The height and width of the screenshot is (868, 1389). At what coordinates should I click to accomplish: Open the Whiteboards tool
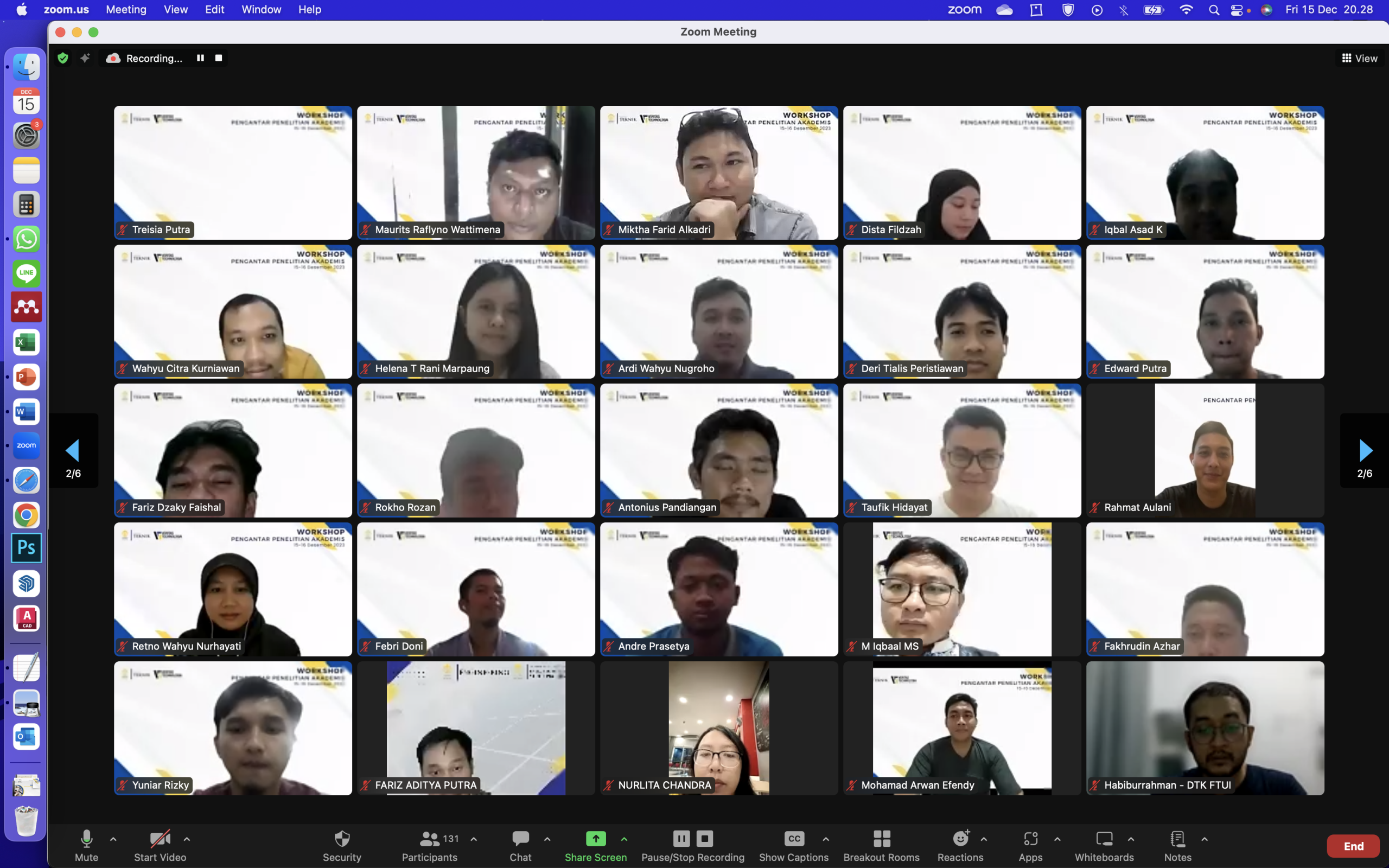click(x=1104, y=845)
